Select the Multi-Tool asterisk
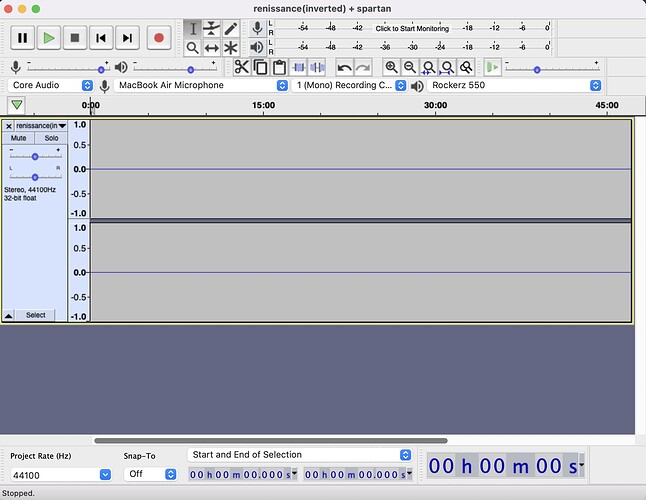The width and height of the screenshot is (646, 500). (230, 48)
